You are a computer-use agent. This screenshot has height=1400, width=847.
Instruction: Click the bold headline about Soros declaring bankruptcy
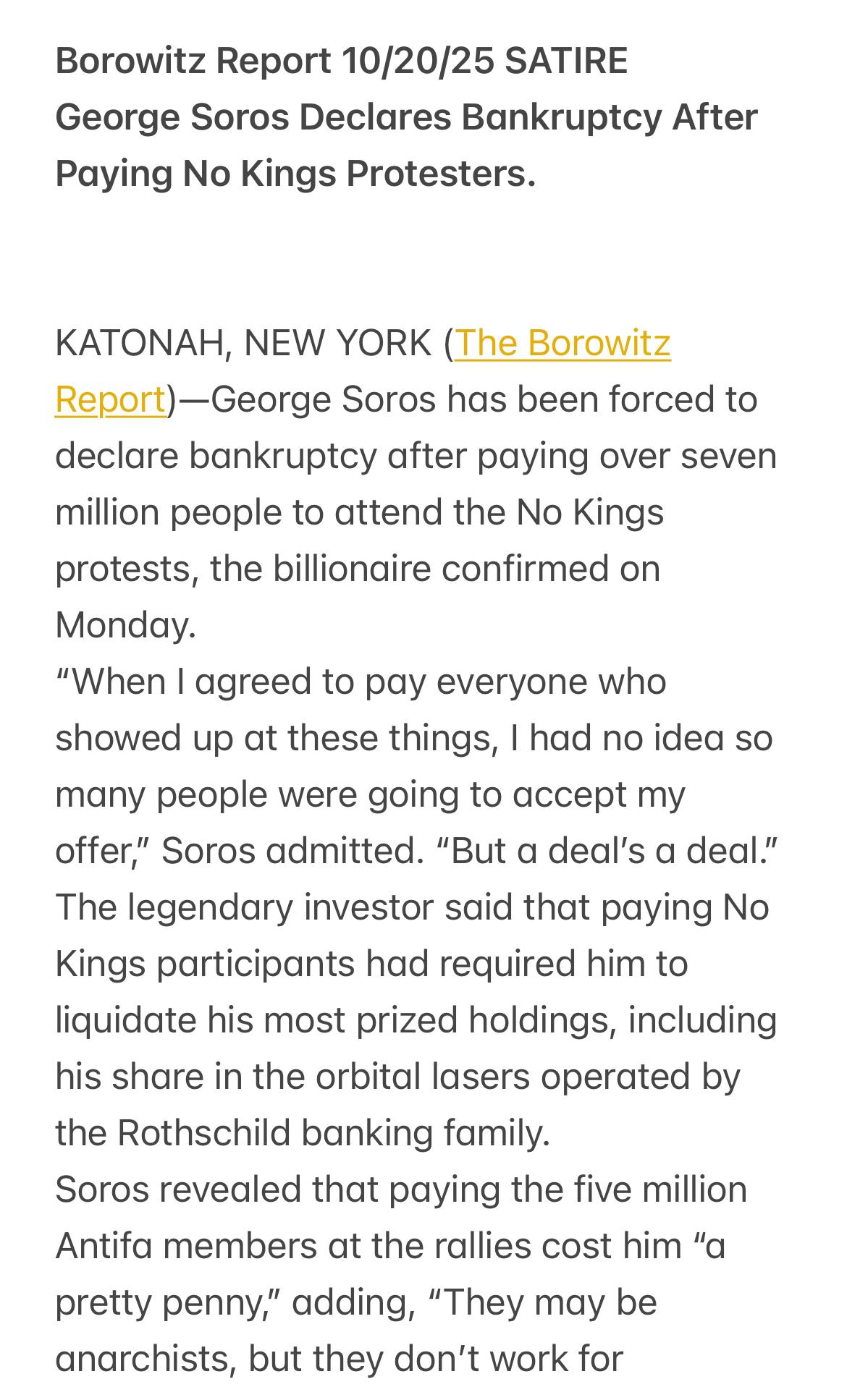405,117
